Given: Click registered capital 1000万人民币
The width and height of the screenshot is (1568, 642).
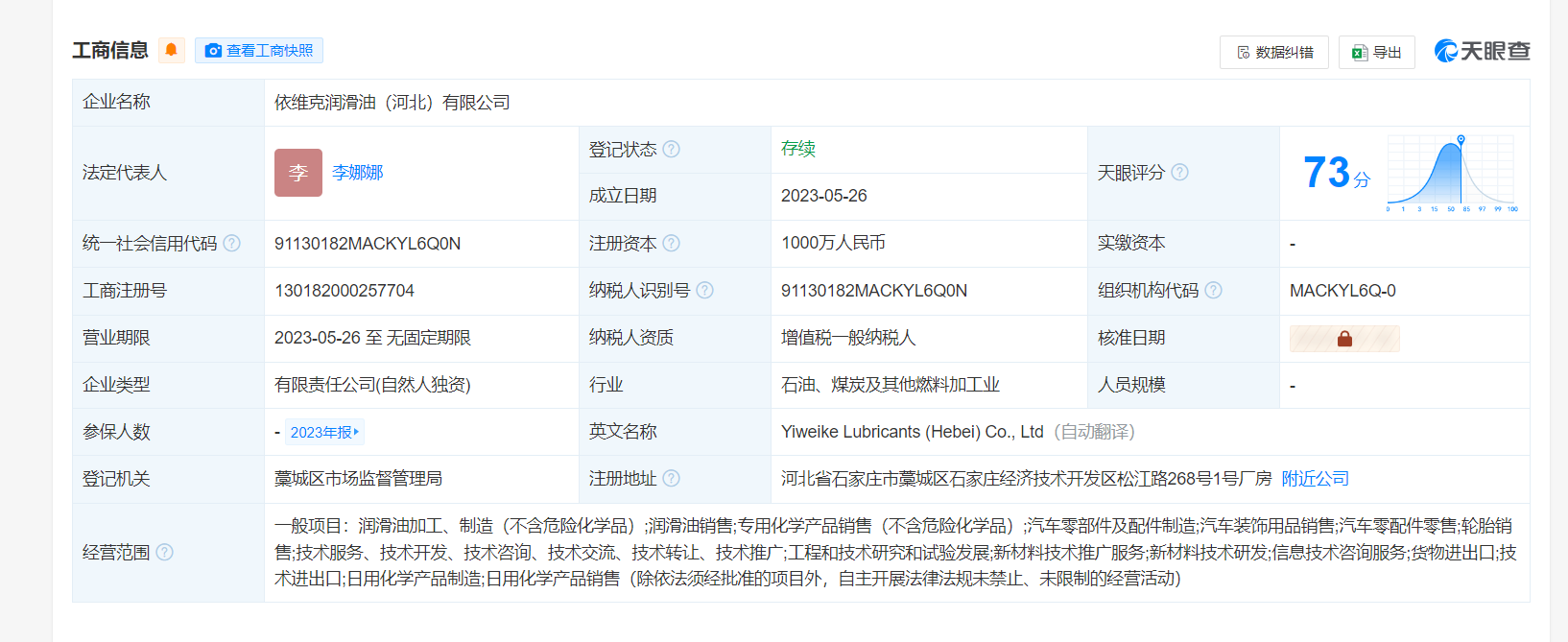Looking at the screenshot, I should (x=833, y=244).
